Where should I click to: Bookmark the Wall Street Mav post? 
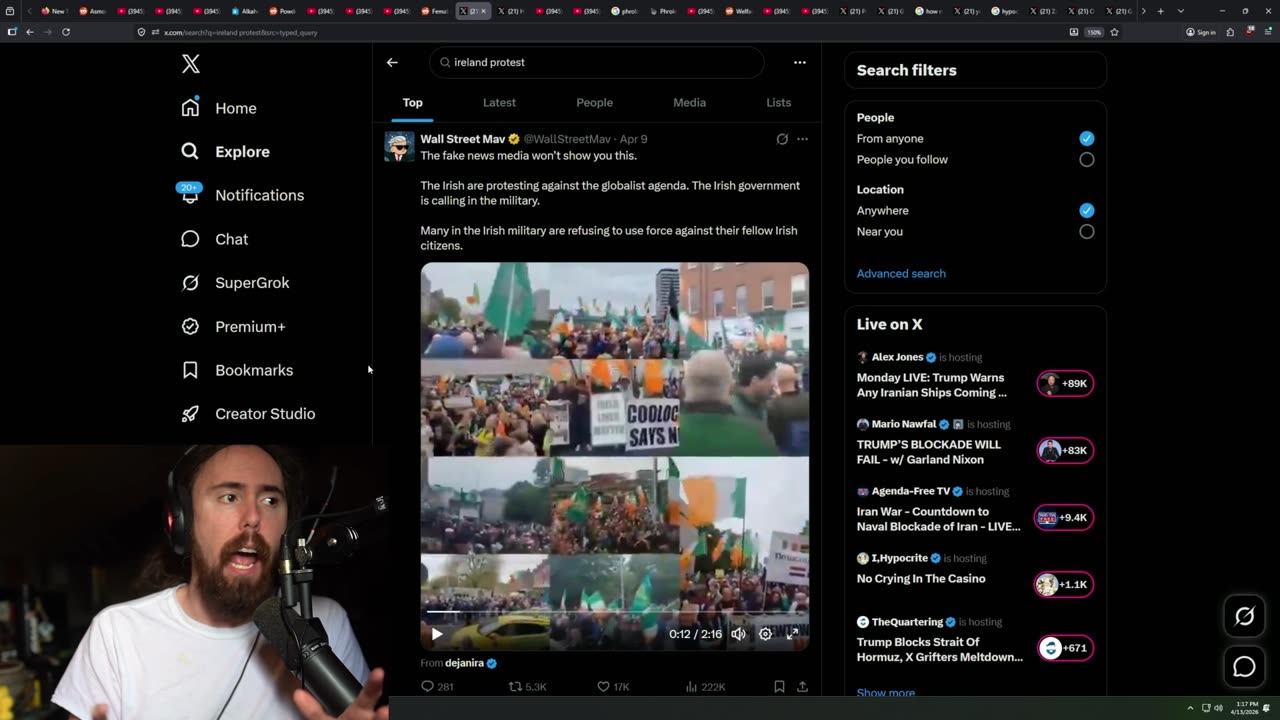tap(779, 687)
